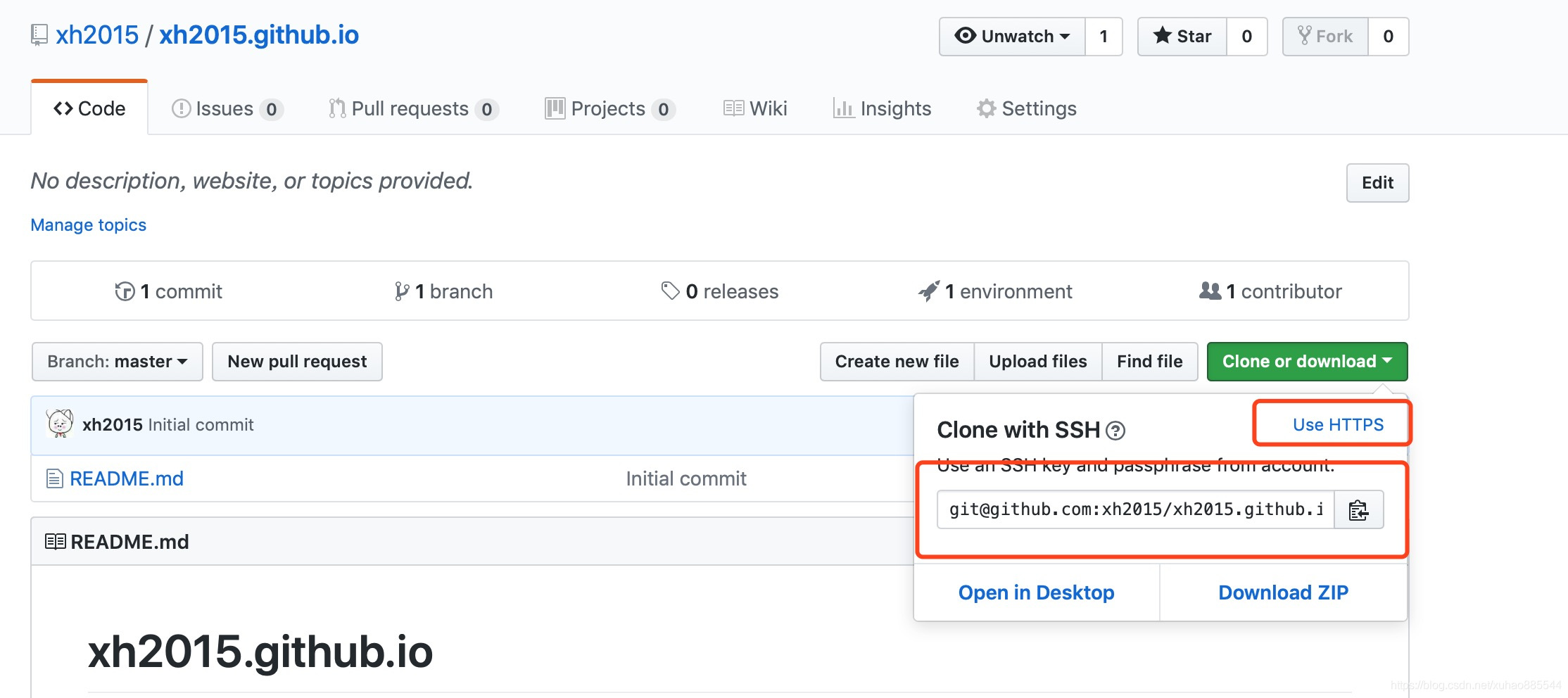Screen dimensions: 1568x698
Task: Open the Branch: master dropdown
Action: [x=118, y=362]
